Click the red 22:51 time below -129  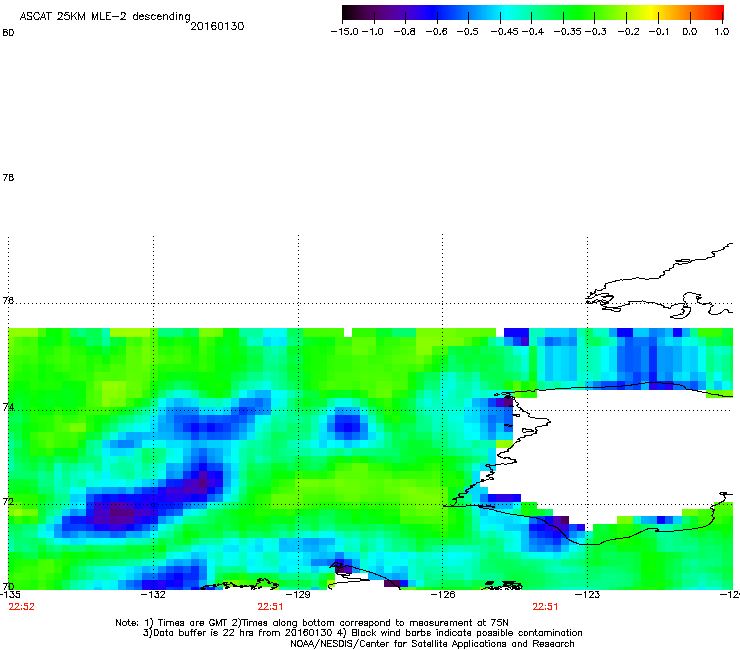click(x=270, y=607)
